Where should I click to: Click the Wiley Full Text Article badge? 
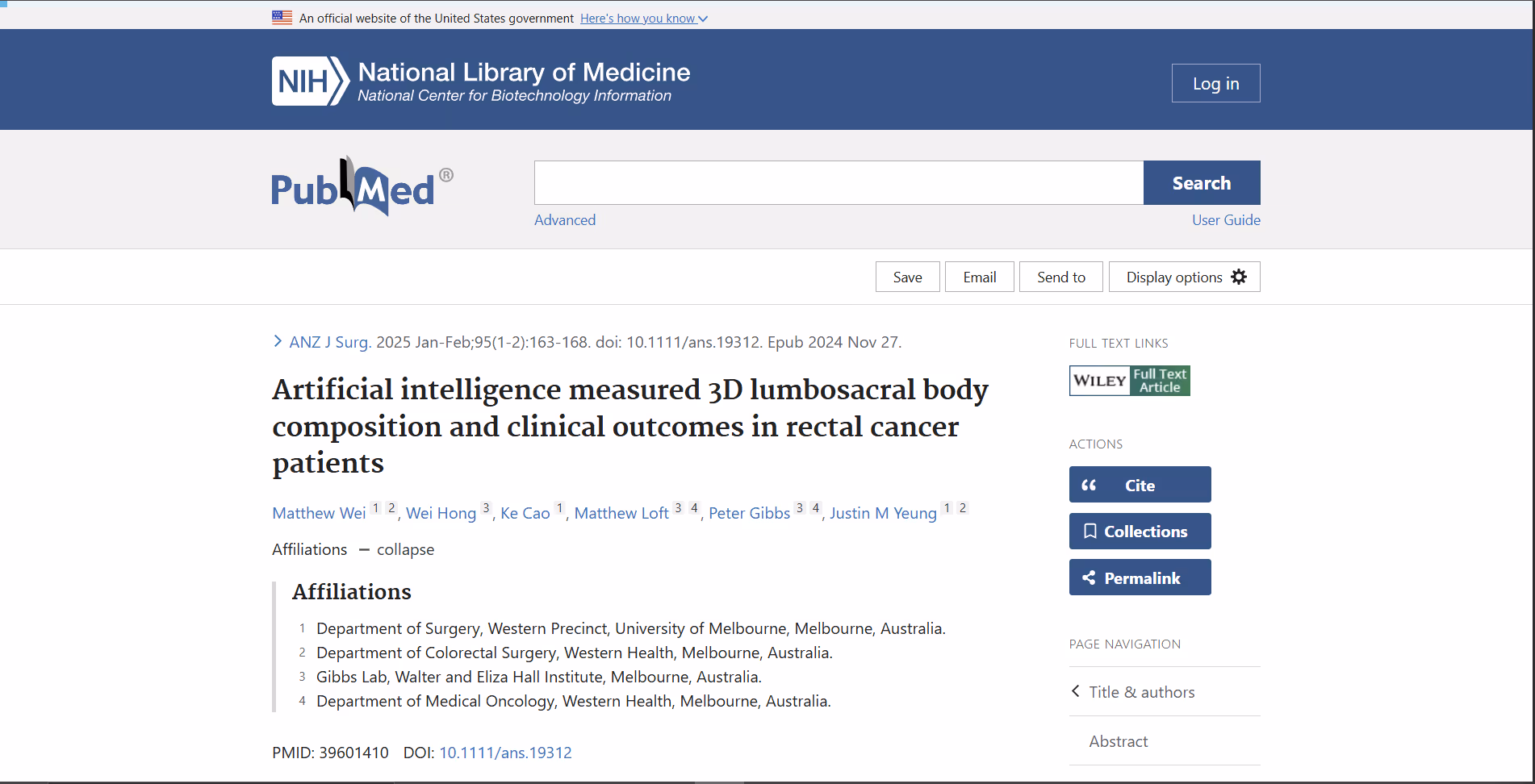click(1130, 381)
